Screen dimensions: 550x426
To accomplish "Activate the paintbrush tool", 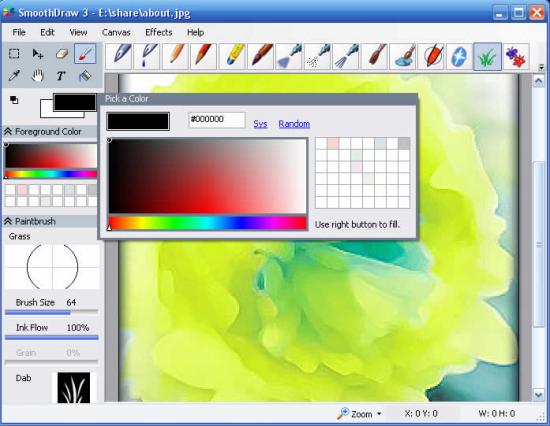I will pyautogui.click(x=85, y=54).
